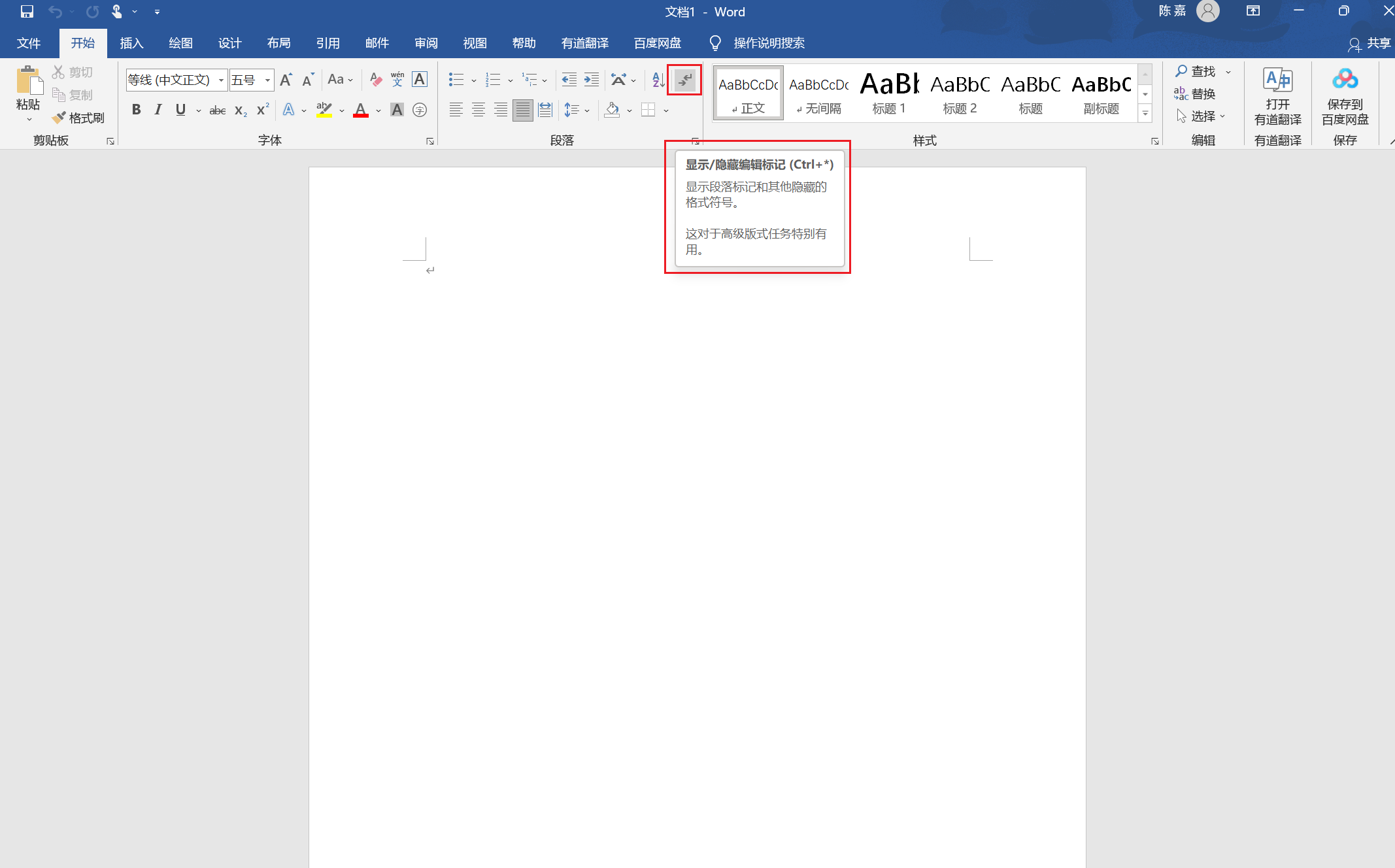Viewport: 1395px width, 868px height.
Task: Toggle show/hide editing marks button
Action: [684, 80]
